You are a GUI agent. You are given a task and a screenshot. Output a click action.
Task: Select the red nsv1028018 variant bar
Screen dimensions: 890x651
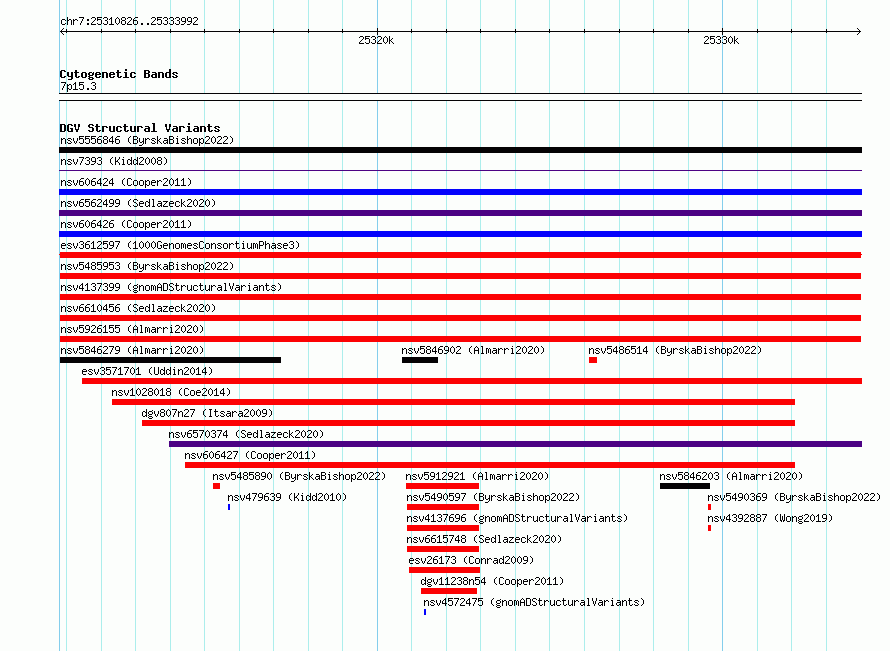[454, 402]
